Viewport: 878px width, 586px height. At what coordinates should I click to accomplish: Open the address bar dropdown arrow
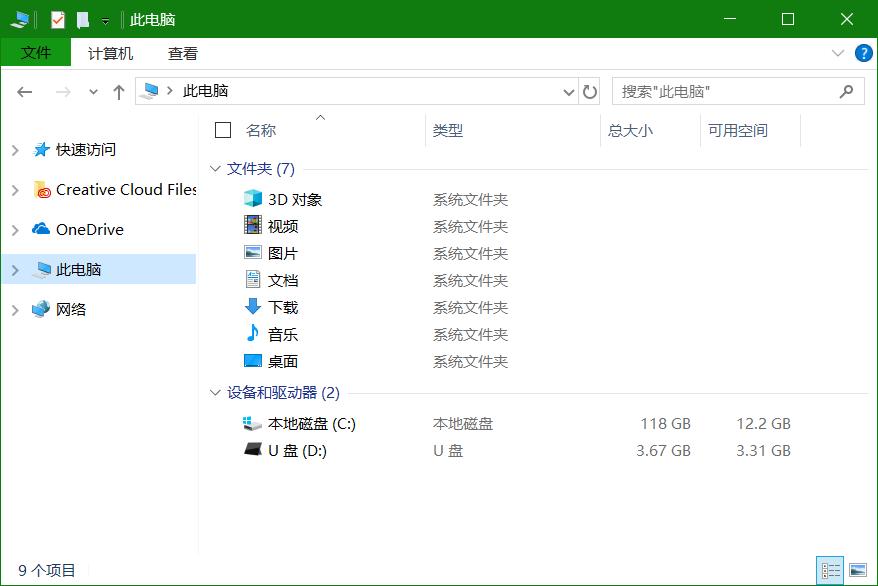pos(568,91)
